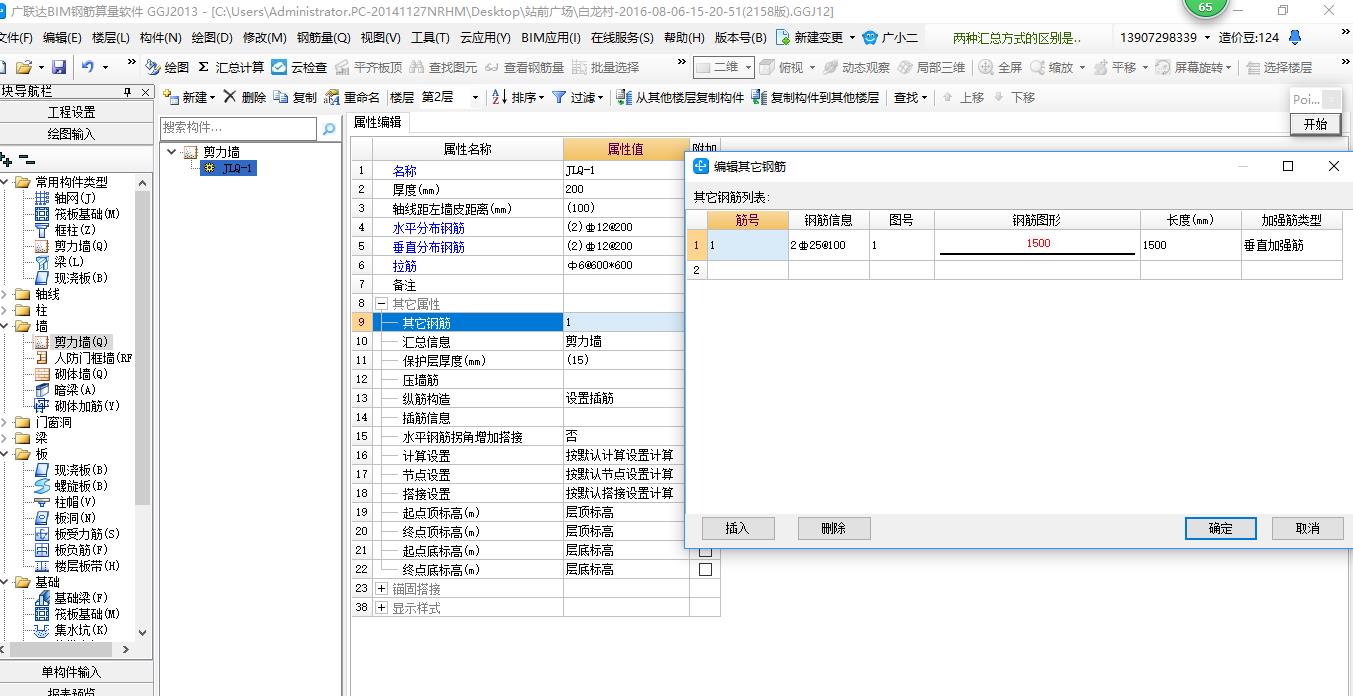Expand the 轴线 tree folder
Image resolution: width=1353 pixels, height=696 pixels.
(6, 294)
